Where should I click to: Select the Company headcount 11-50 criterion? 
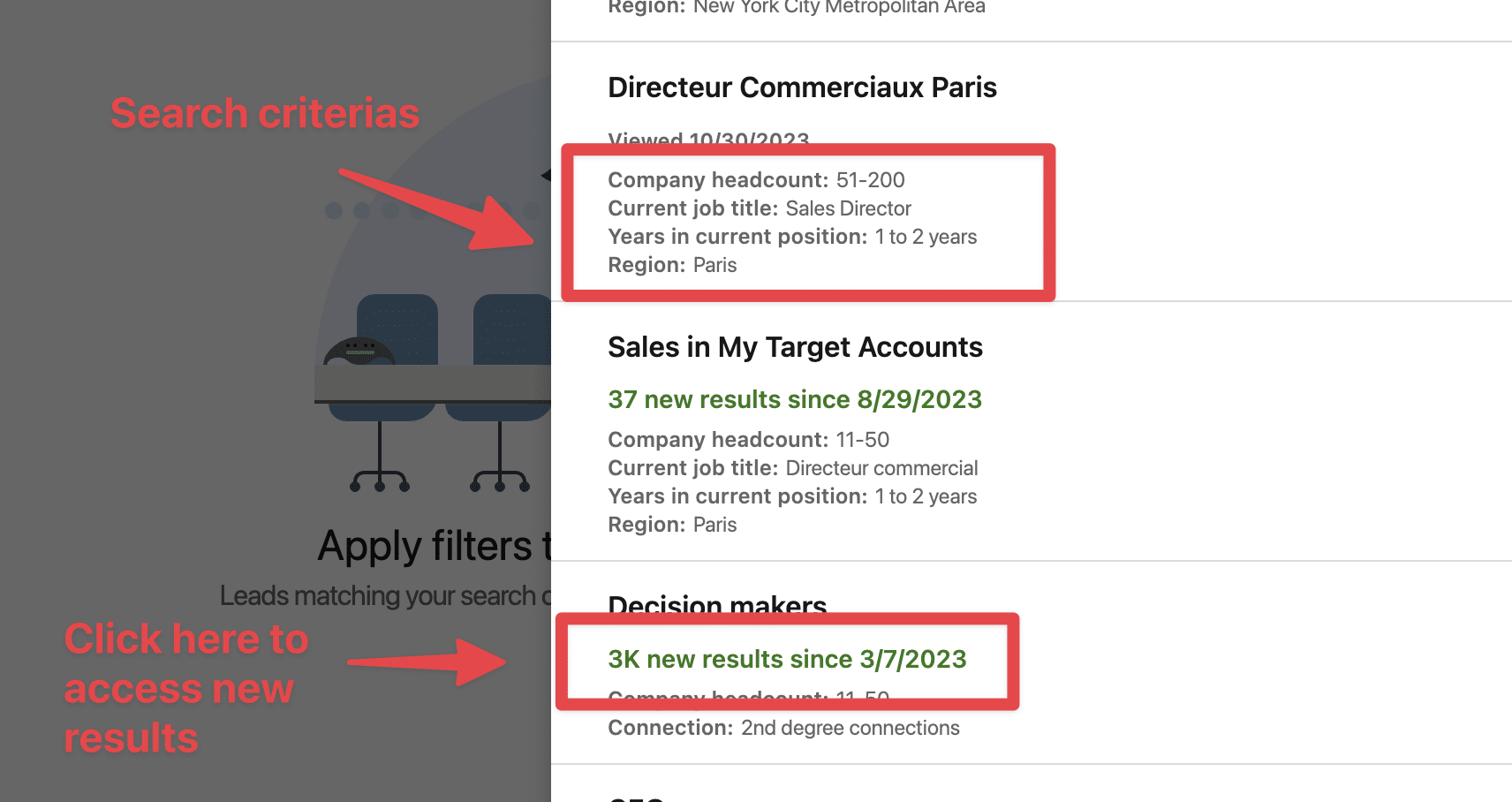tap(748, 439)
